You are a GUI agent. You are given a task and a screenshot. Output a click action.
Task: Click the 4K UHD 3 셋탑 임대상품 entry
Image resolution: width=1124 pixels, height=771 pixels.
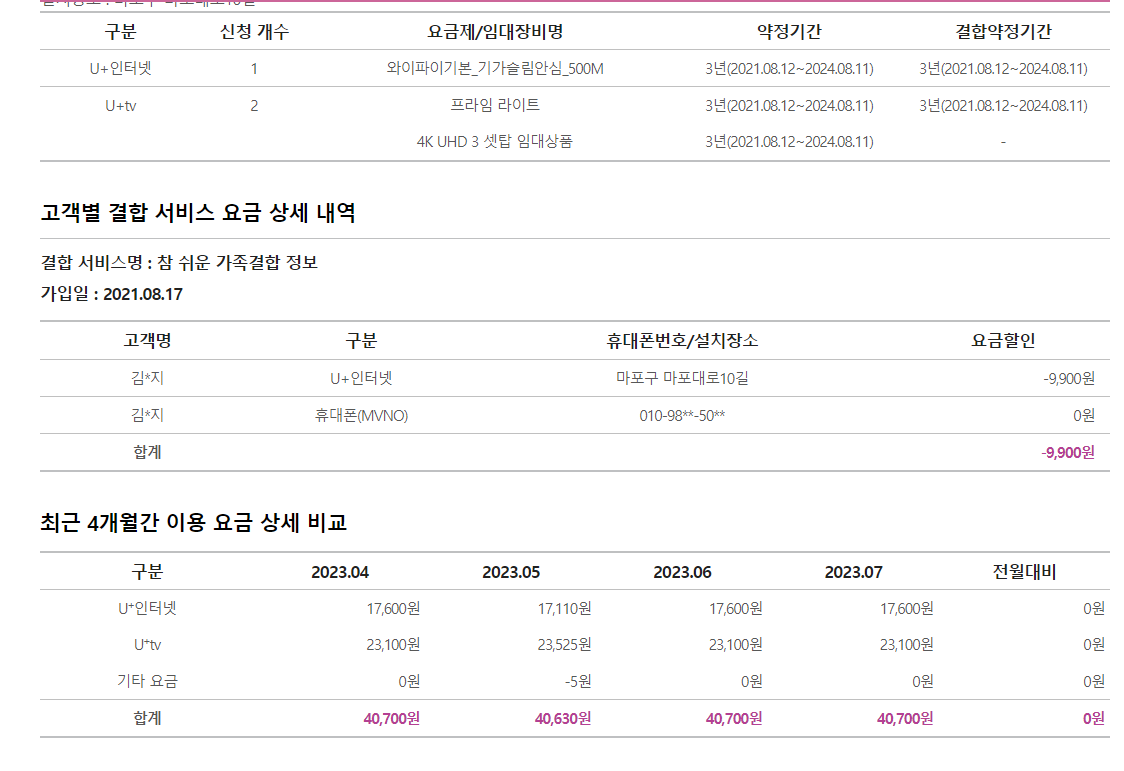click(495, 142)
